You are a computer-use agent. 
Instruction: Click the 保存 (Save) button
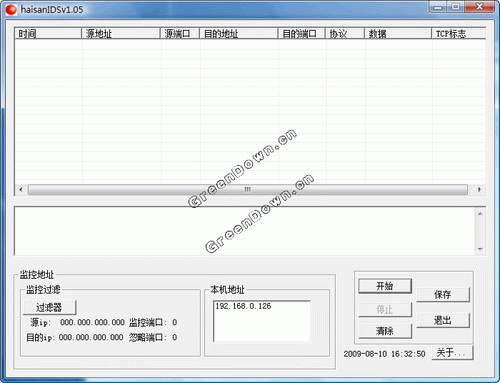443,295
